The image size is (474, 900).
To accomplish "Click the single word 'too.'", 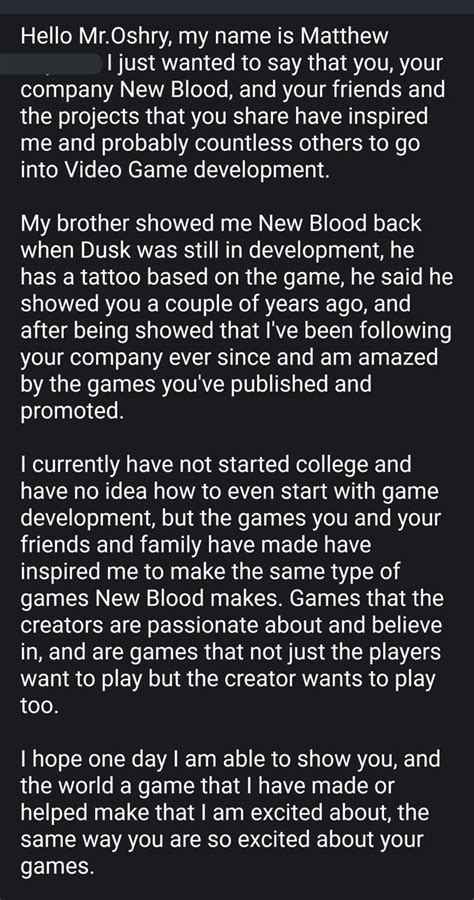I will [x=40, y=705].
